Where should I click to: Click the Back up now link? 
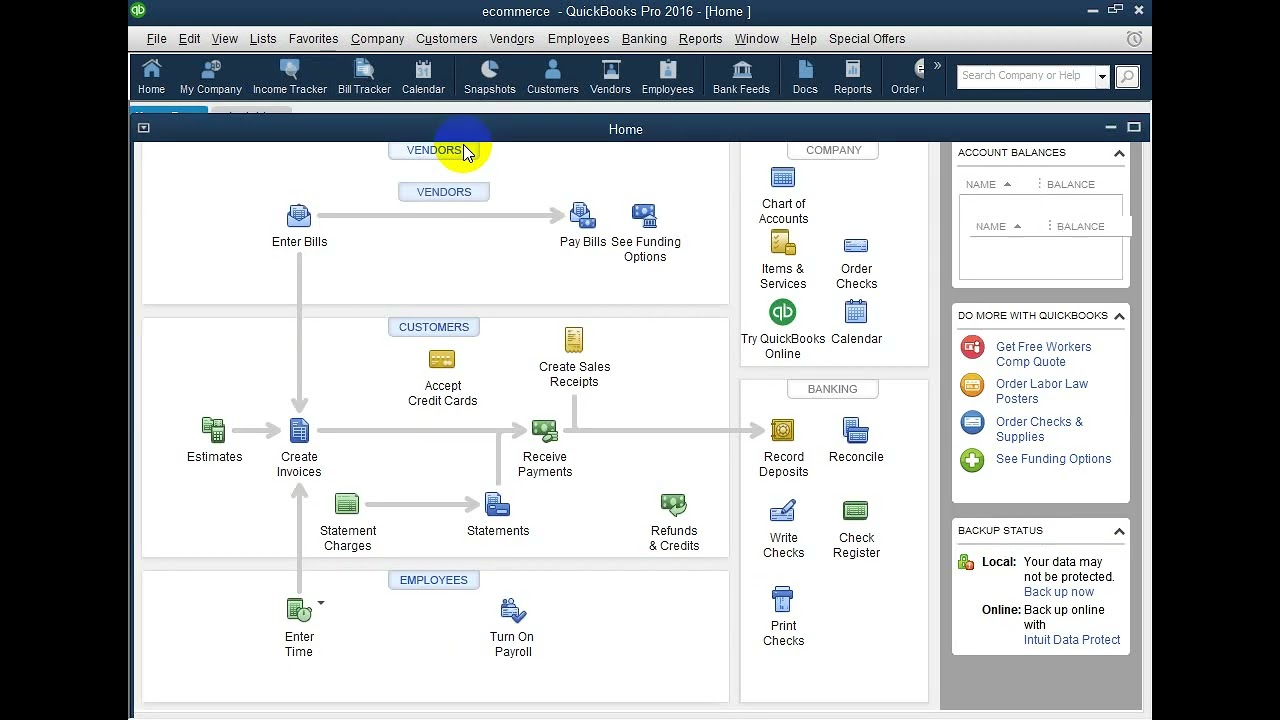[x=1059, y=592]
